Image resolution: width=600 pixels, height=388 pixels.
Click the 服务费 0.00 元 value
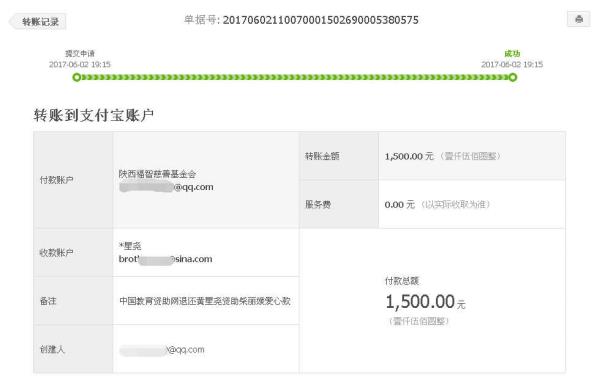click(x=399, y=205)
